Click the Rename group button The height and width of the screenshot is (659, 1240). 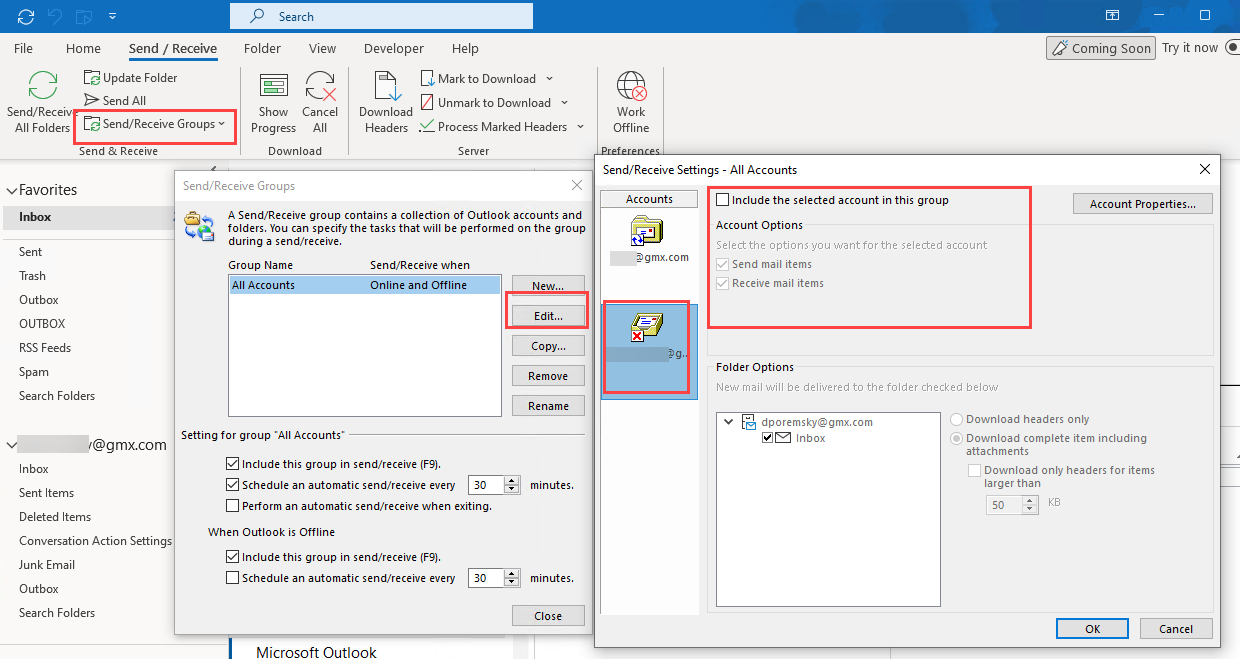coord(548,406)
